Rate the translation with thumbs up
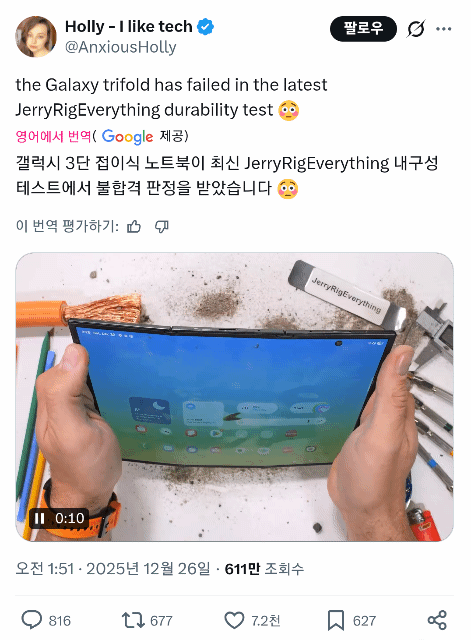 (x=134, y=226)
